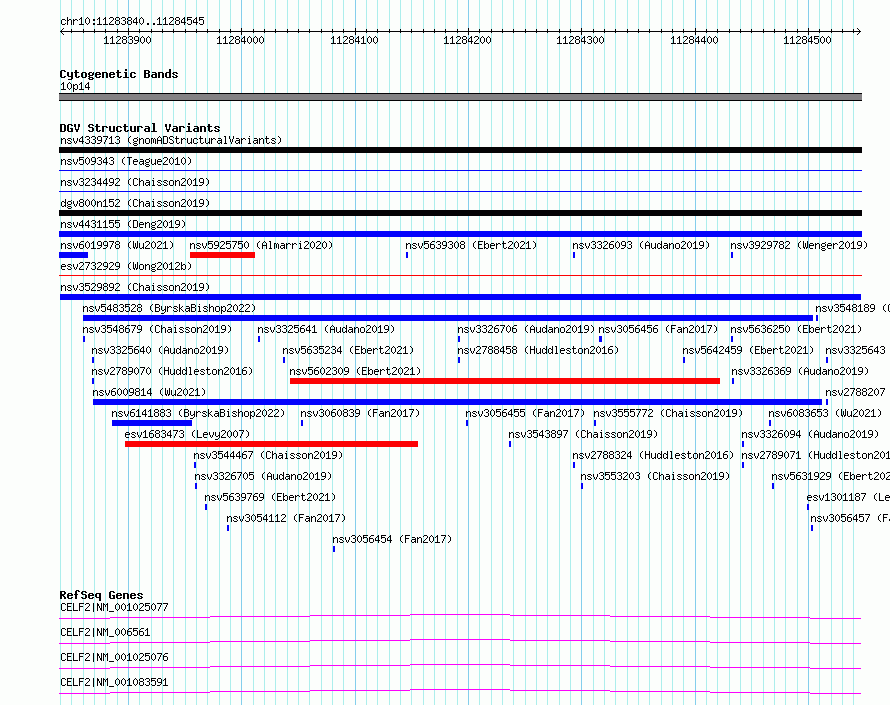Screen dimensions: 890x705
Task: Open nsv3326705 (Audano2019) variant
Action: [x=263, y=476]
